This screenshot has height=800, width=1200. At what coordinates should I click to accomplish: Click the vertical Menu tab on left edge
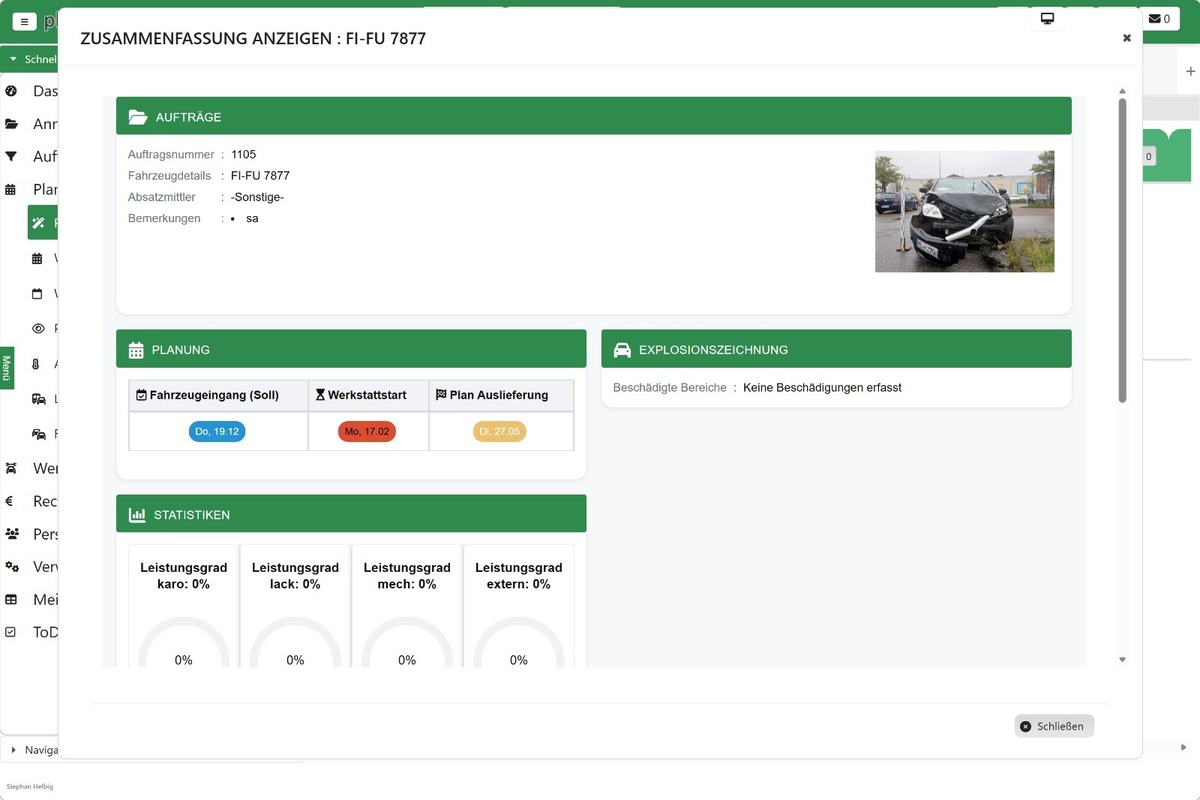(6, 367)
